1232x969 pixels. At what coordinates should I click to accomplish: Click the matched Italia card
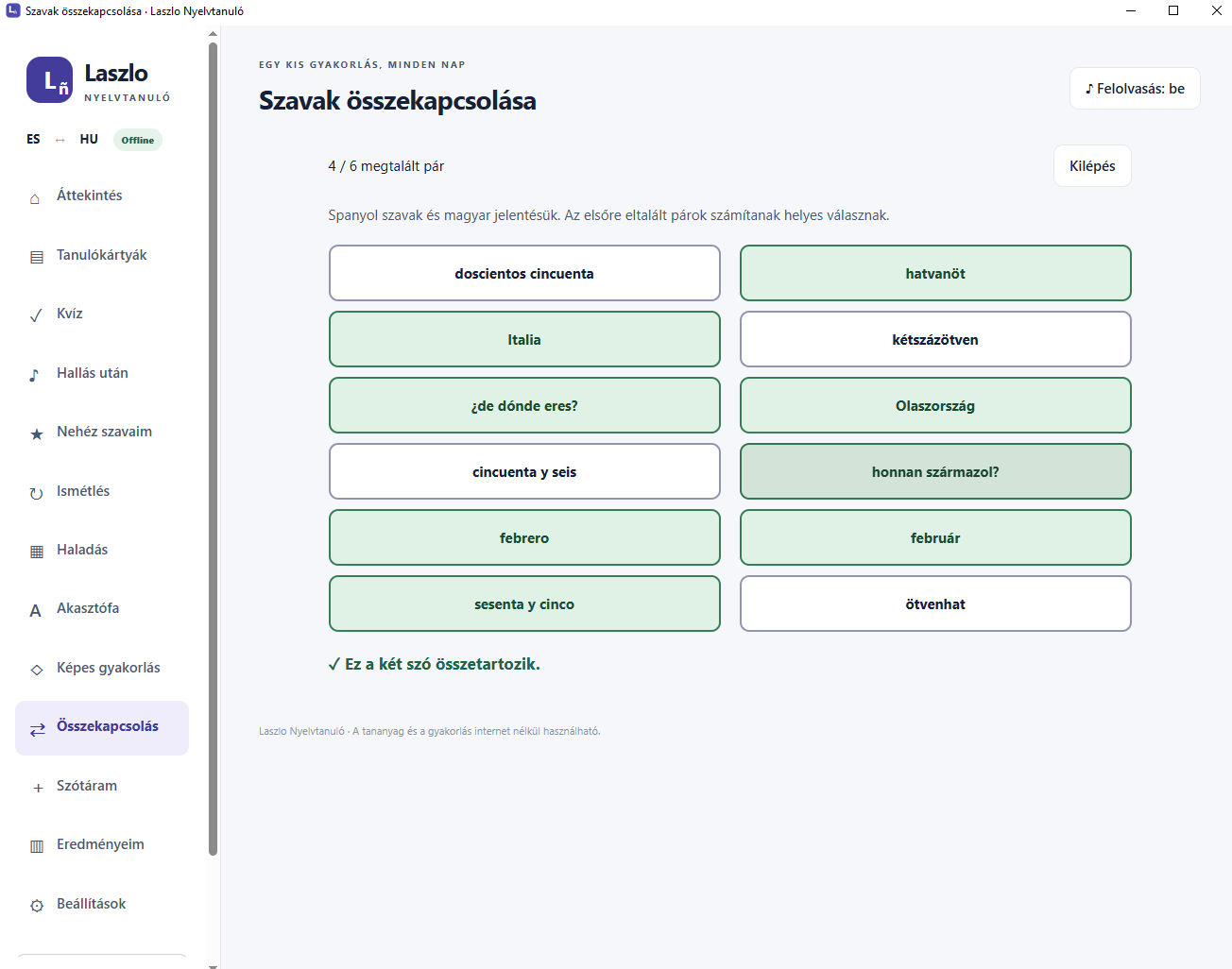[x=524, y=339]
